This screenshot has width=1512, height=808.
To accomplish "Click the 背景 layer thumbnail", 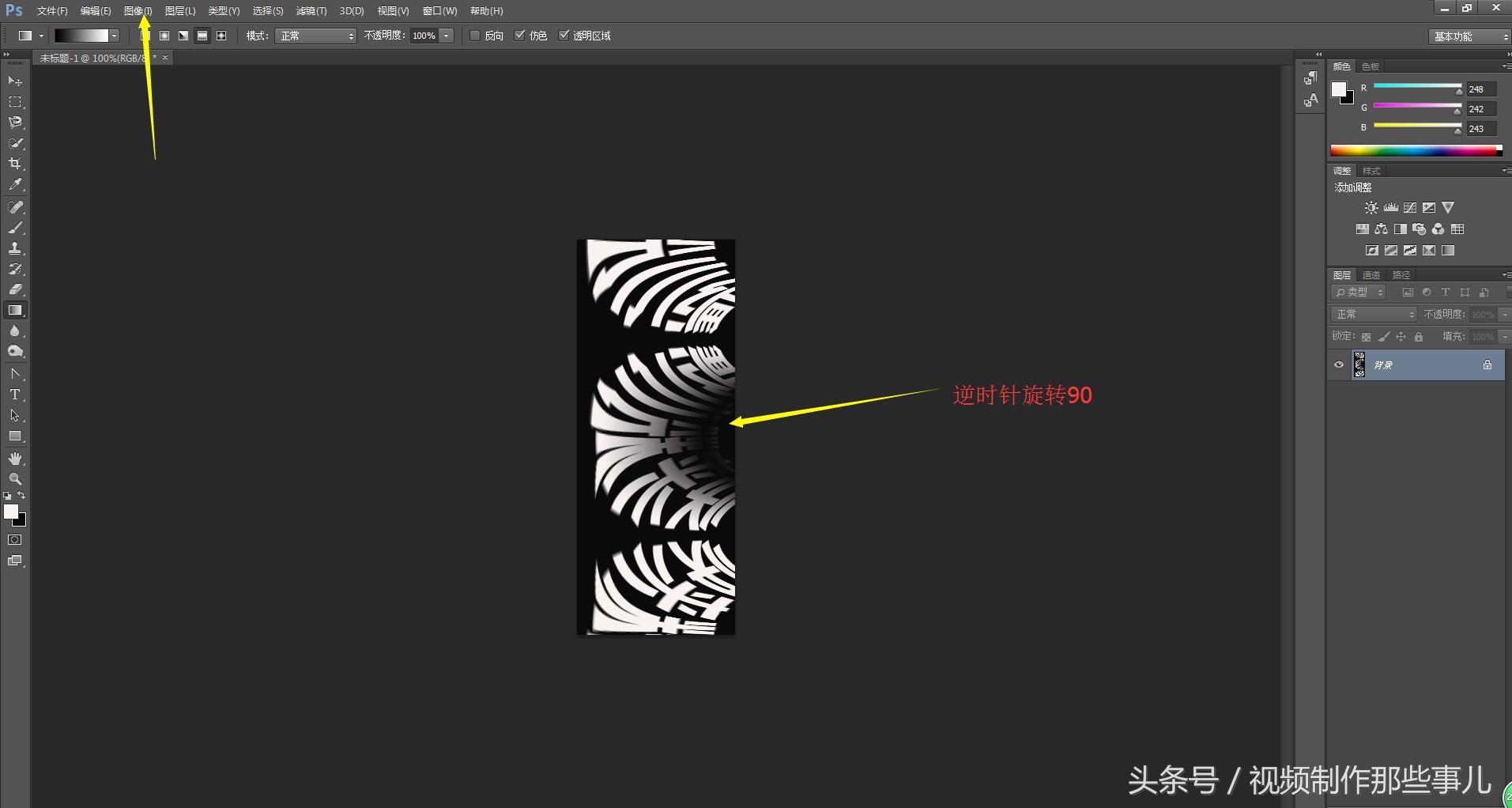I will (x=1359, y=365).
